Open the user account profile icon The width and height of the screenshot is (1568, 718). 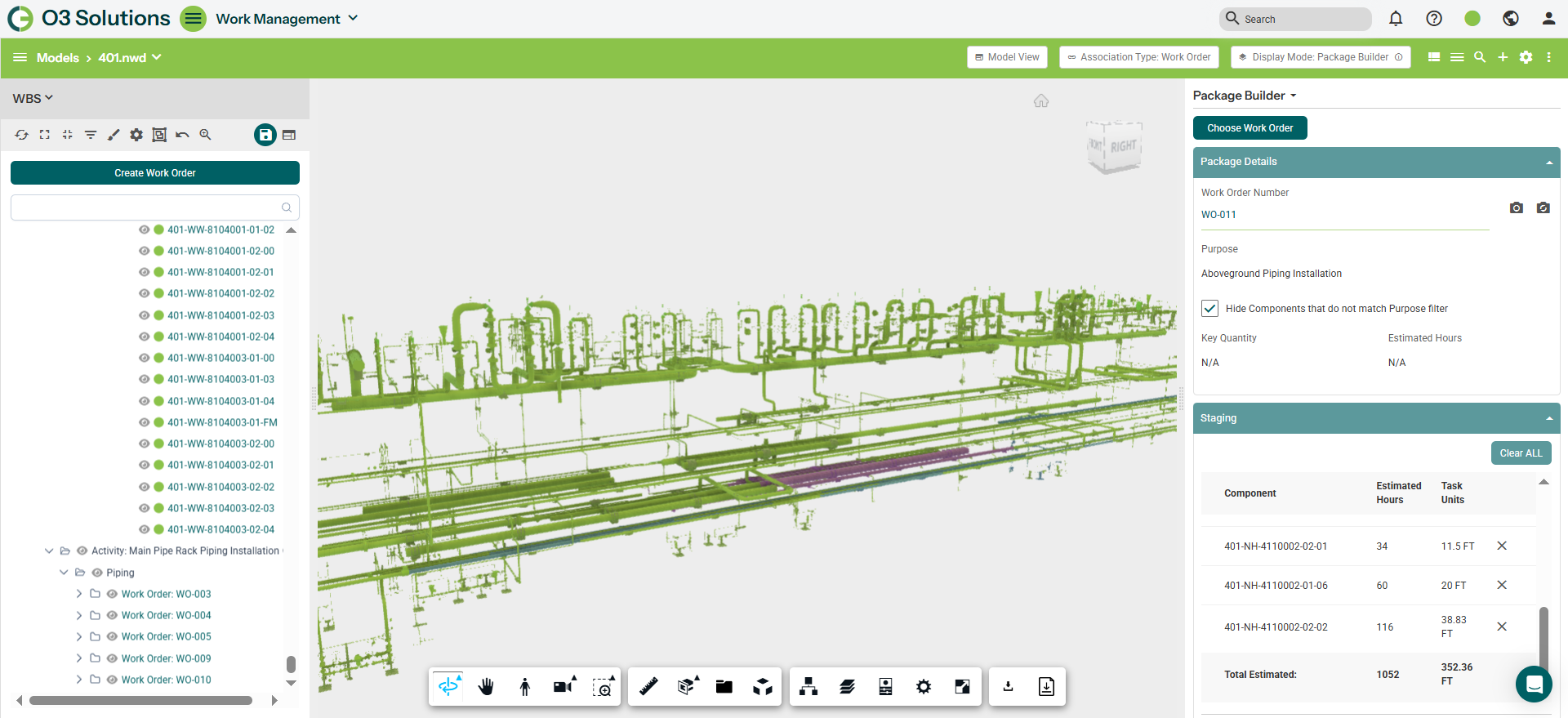[x=1548, y=19]
